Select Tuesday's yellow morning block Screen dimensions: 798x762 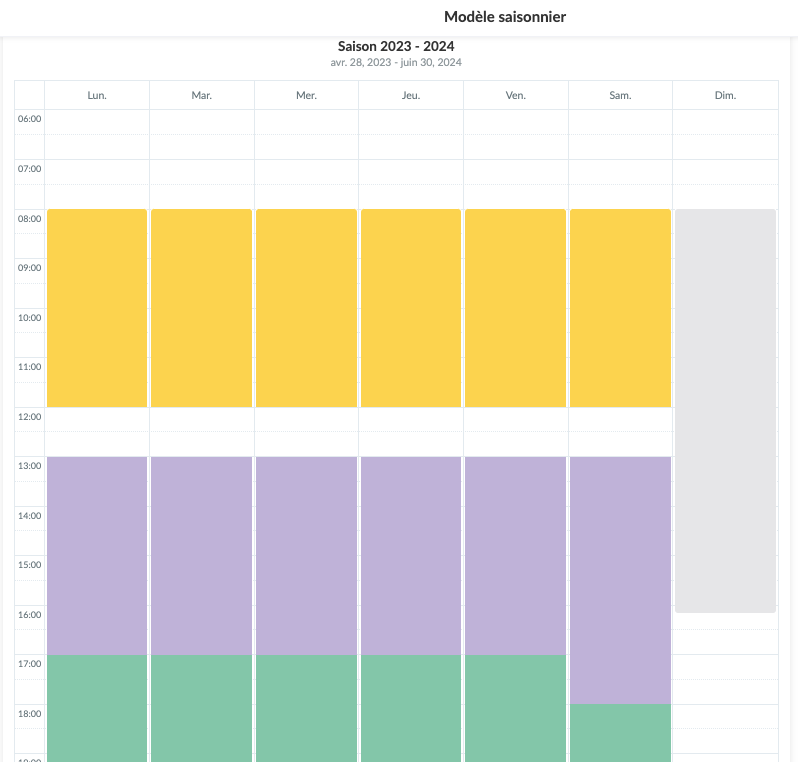201,308
